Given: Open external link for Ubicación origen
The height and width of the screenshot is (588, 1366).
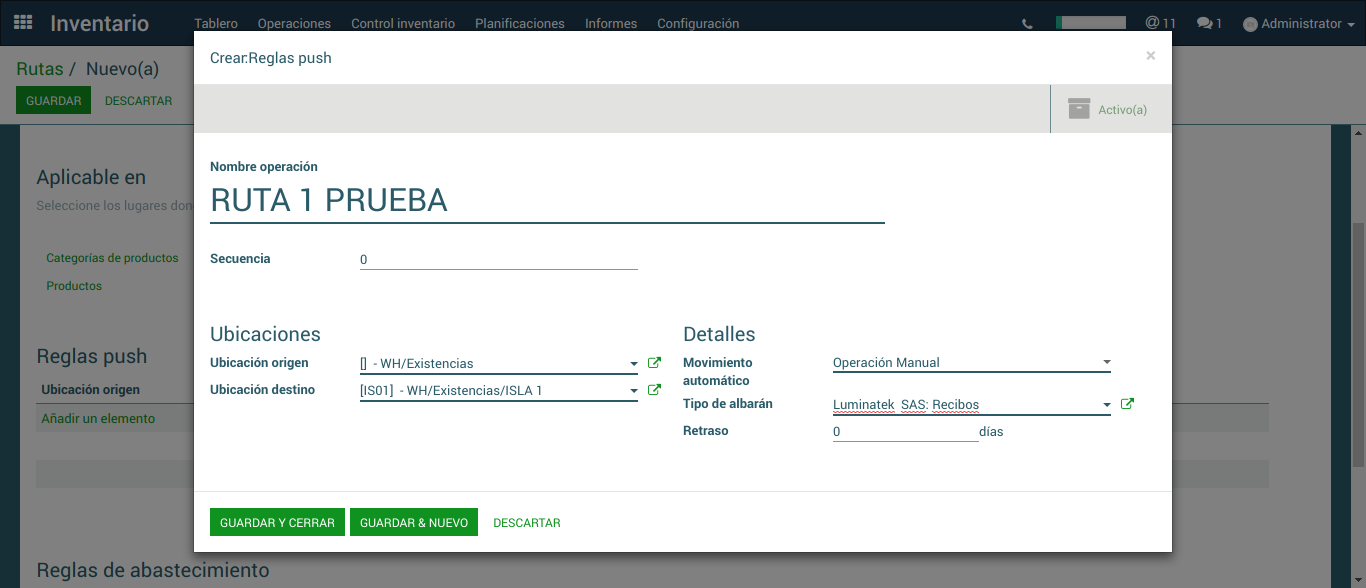Looking at the screenshot, I should click(654, 363).
